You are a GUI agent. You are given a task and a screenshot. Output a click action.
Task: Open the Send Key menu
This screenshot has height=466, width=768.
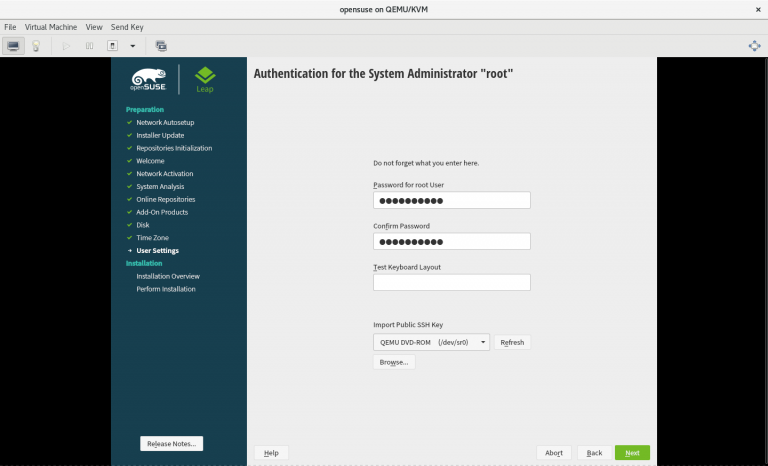point(127,27)
